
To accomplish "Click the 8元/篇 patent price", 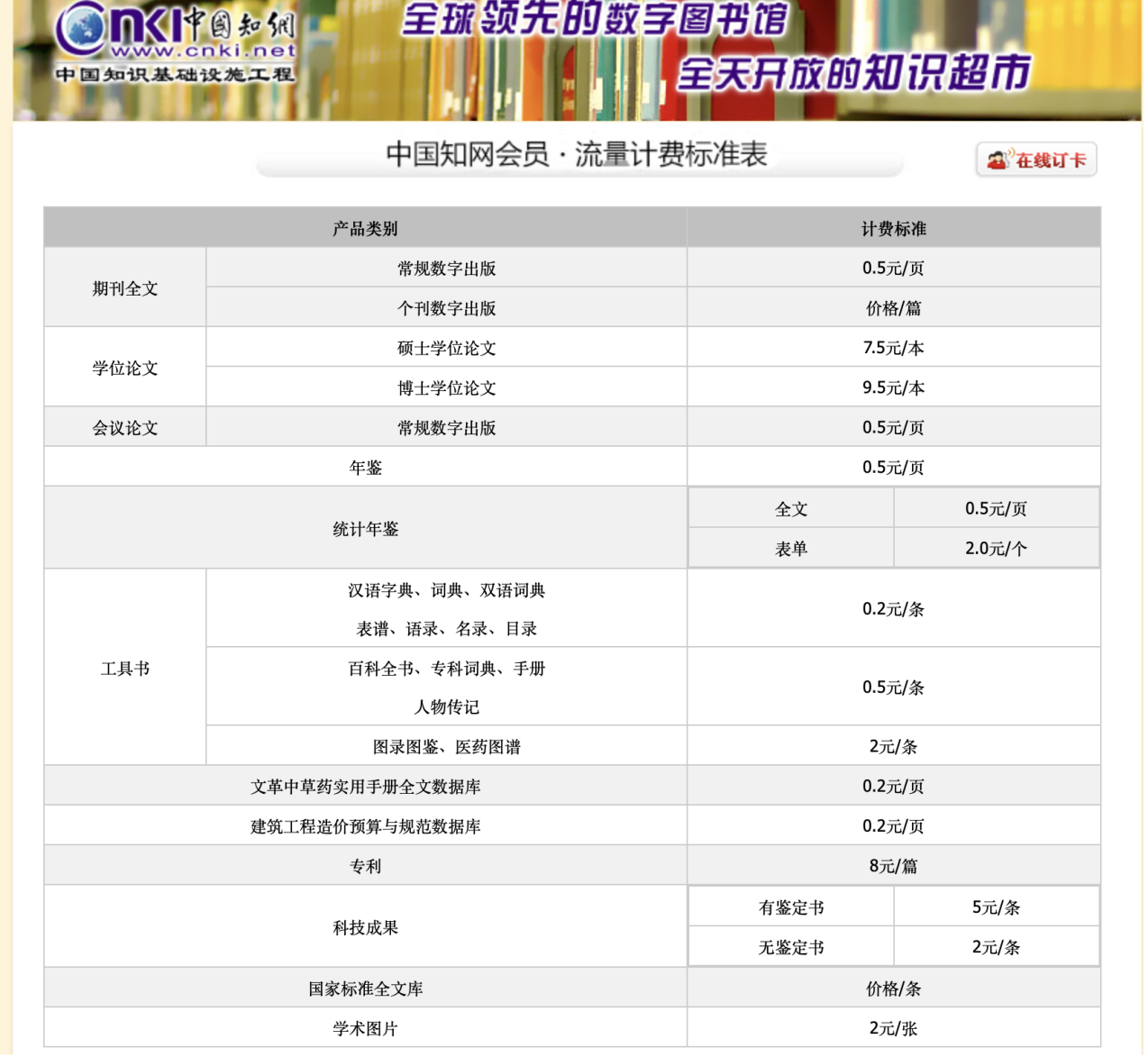I will click(x=894, y=866).
